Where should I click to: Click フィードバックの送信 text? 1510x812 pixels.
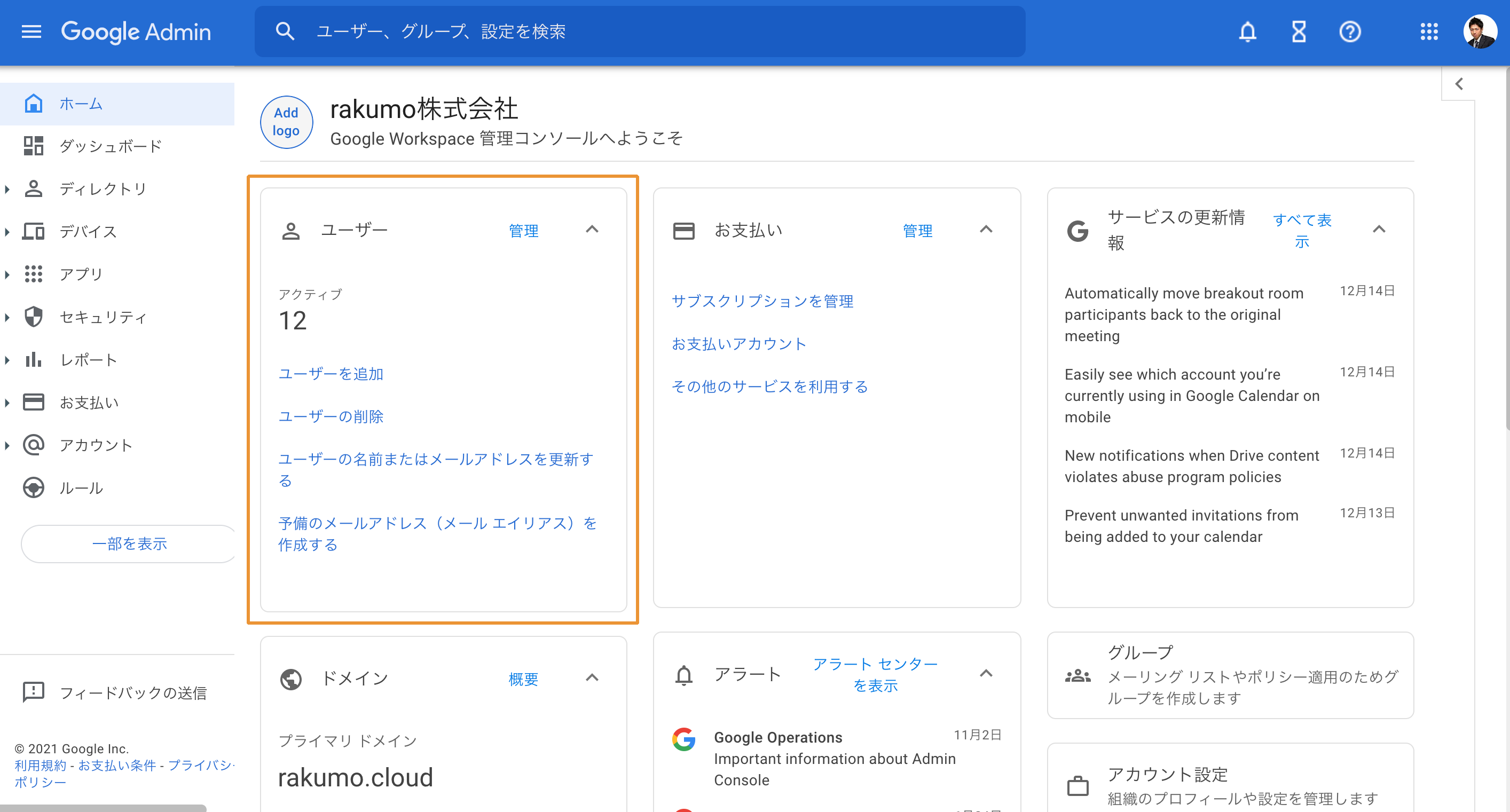point(133,693)
